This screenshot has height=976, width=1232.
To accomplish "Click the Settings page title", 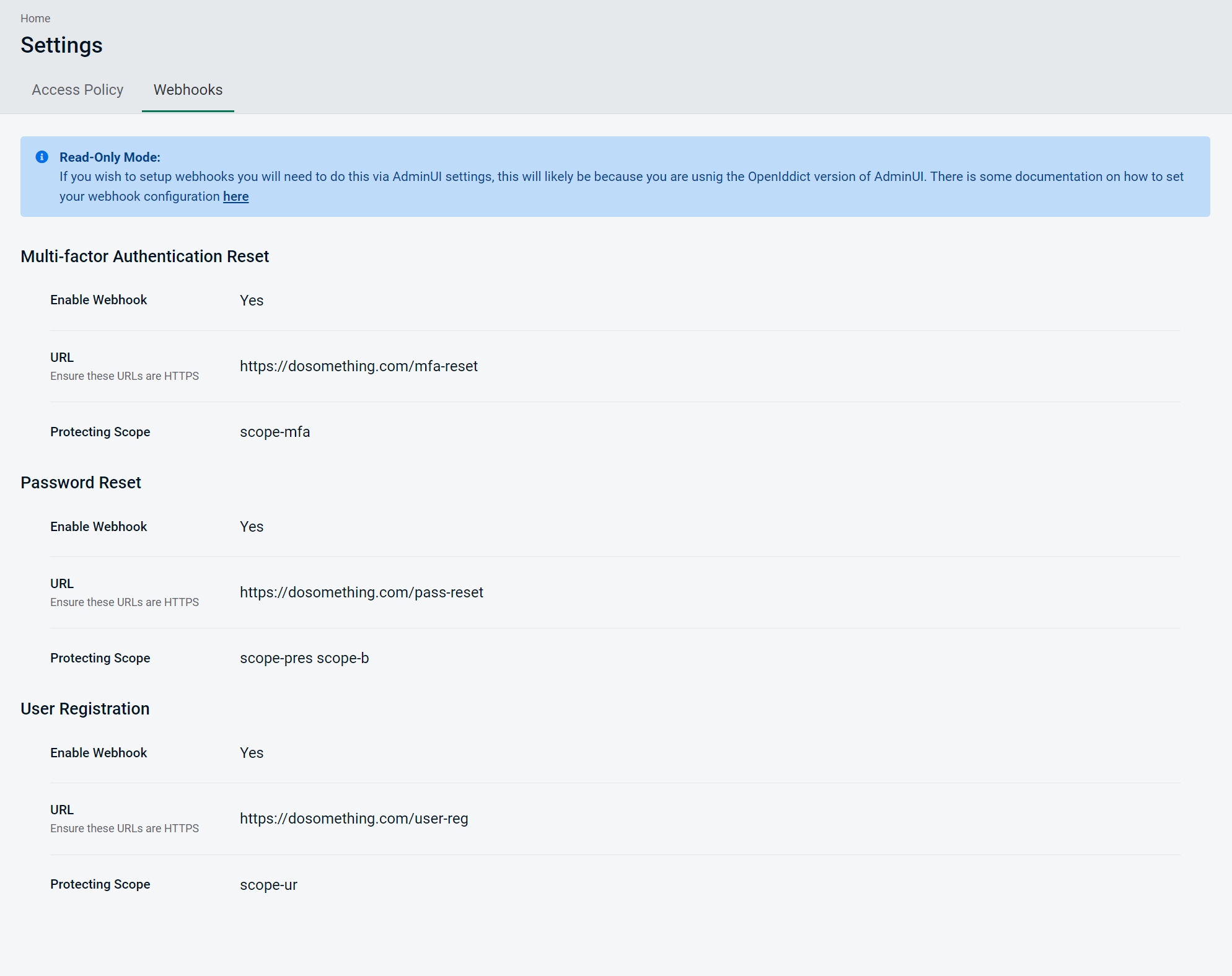I will pyautogui.click(x=61, y=45).
